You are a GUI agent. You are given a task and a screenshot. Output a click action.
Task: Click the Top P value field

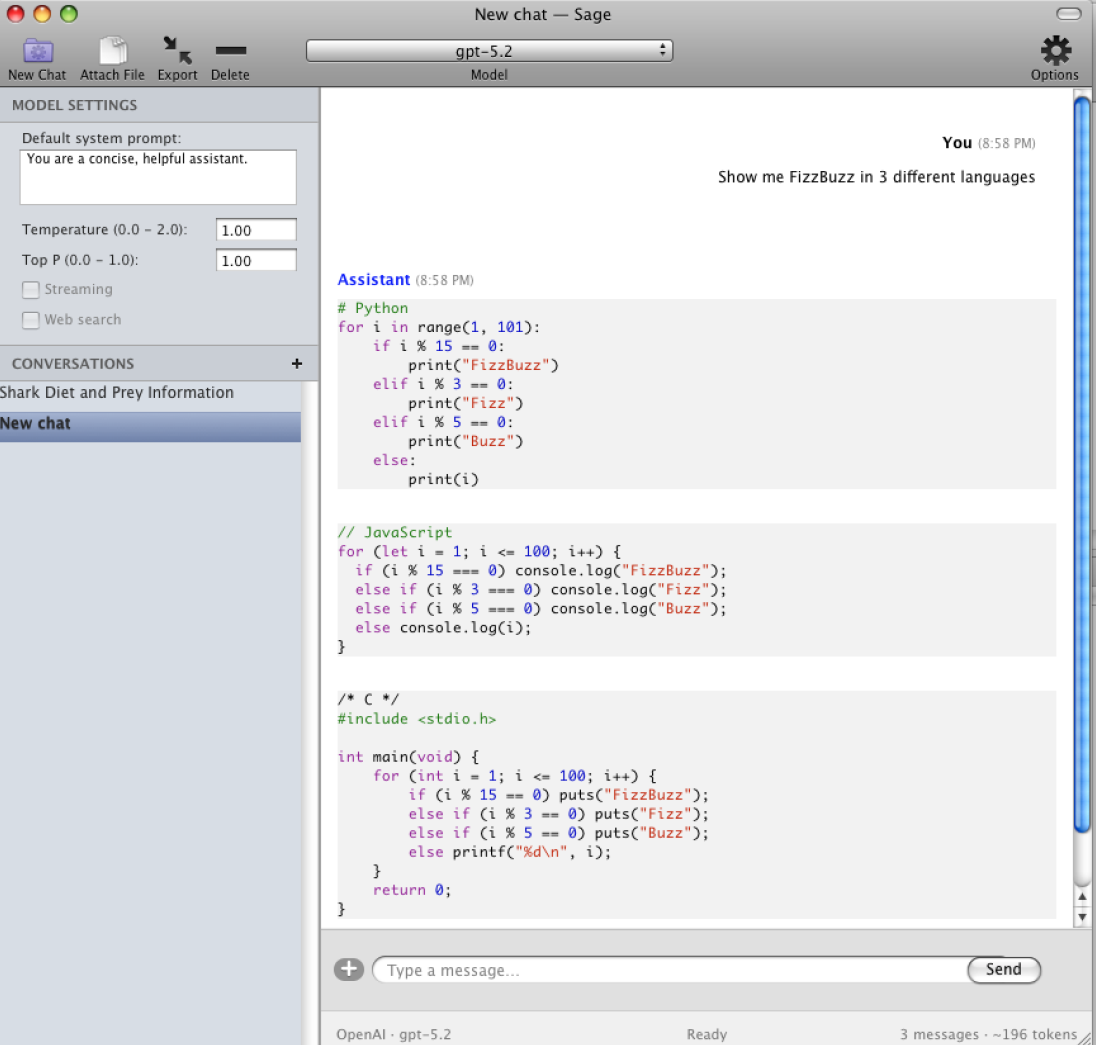256,260
